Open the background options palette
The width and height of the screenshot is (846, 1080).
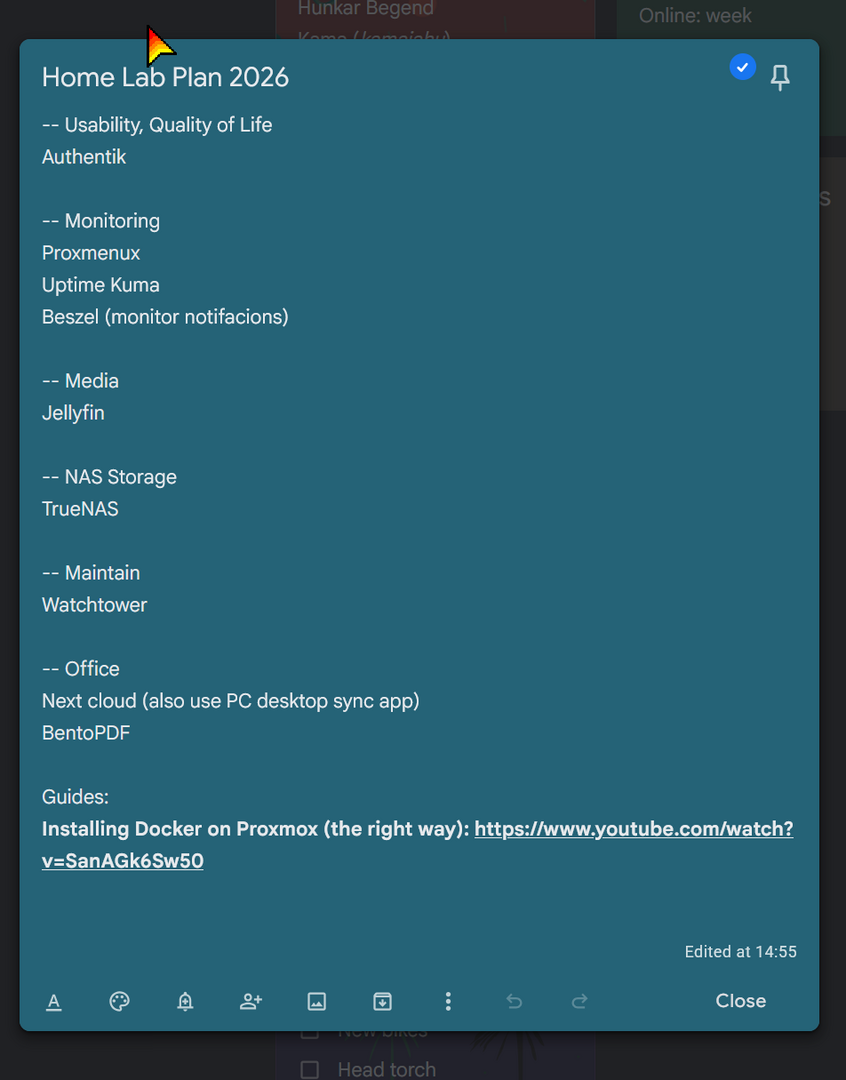click(x=119, y=1001)
